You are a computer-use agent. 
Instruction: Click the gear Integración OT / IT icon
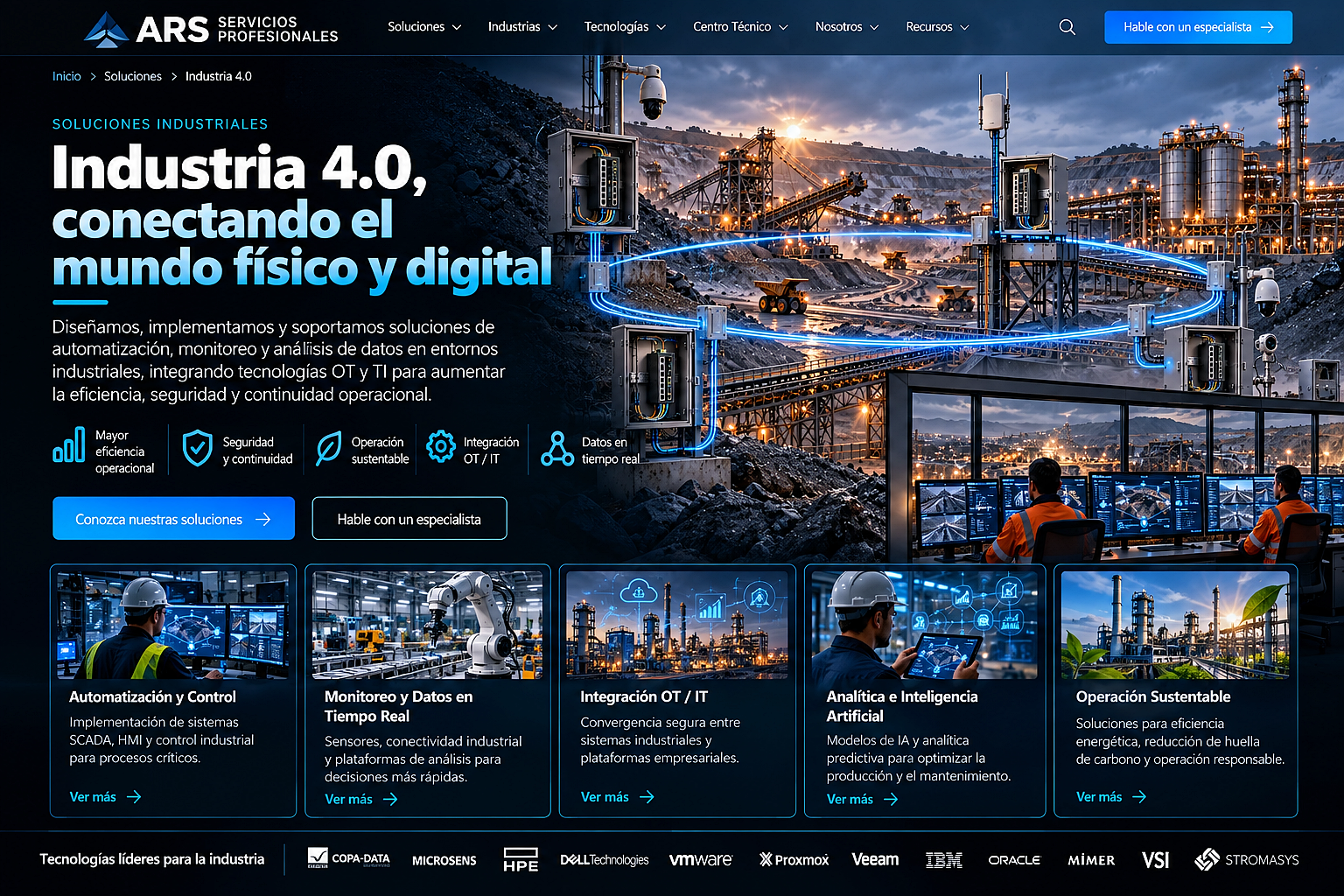pos(440,446)
